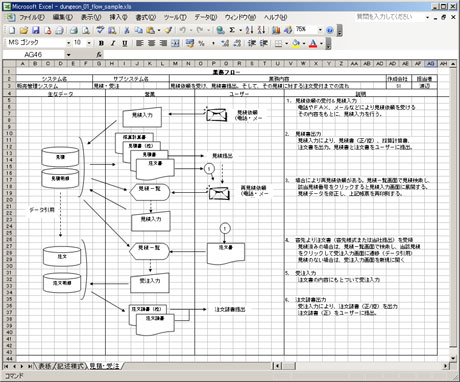460x382 pixels.
Task: Open the データ(D) menu
Action: pos(206,17)
